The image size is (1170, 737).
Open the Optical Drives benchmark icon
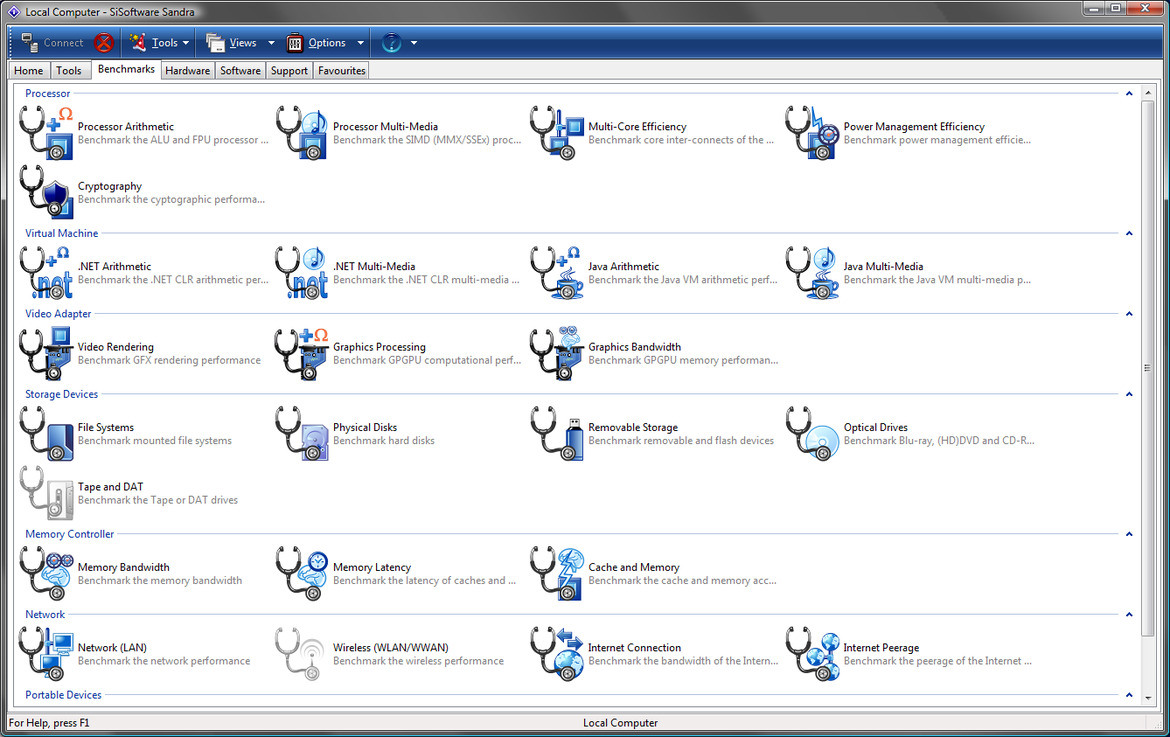pos(813,433)
